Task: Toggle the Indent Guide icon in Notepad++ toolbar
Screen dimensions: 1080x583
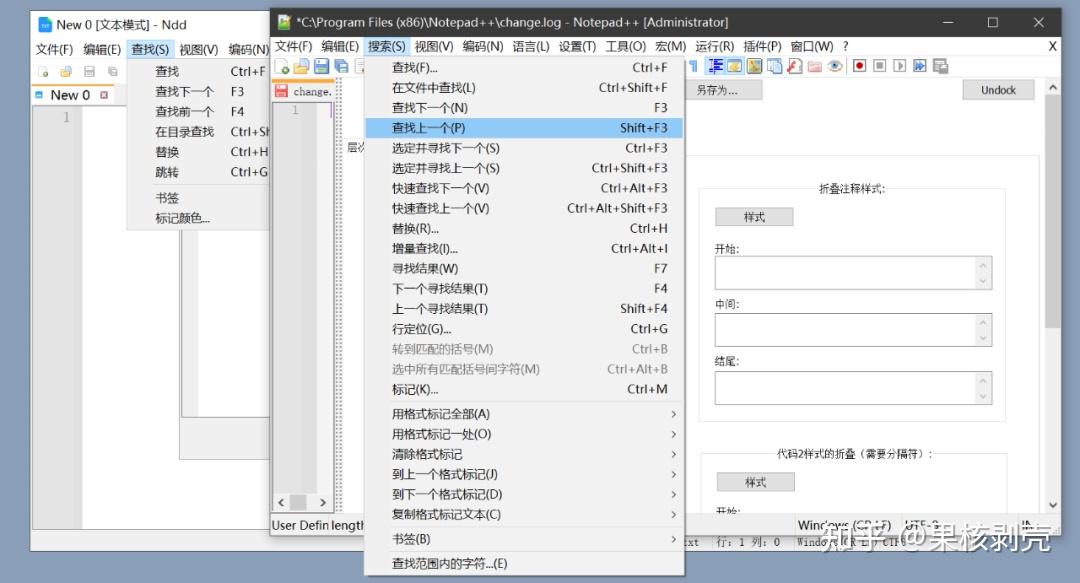Action: coord(715,66)
